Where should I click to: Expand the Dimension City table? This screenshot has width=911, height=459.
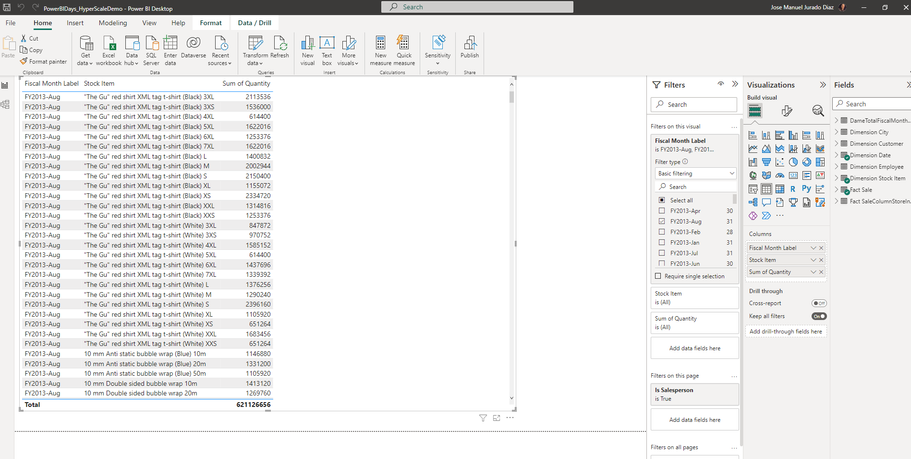click(837, 132)
